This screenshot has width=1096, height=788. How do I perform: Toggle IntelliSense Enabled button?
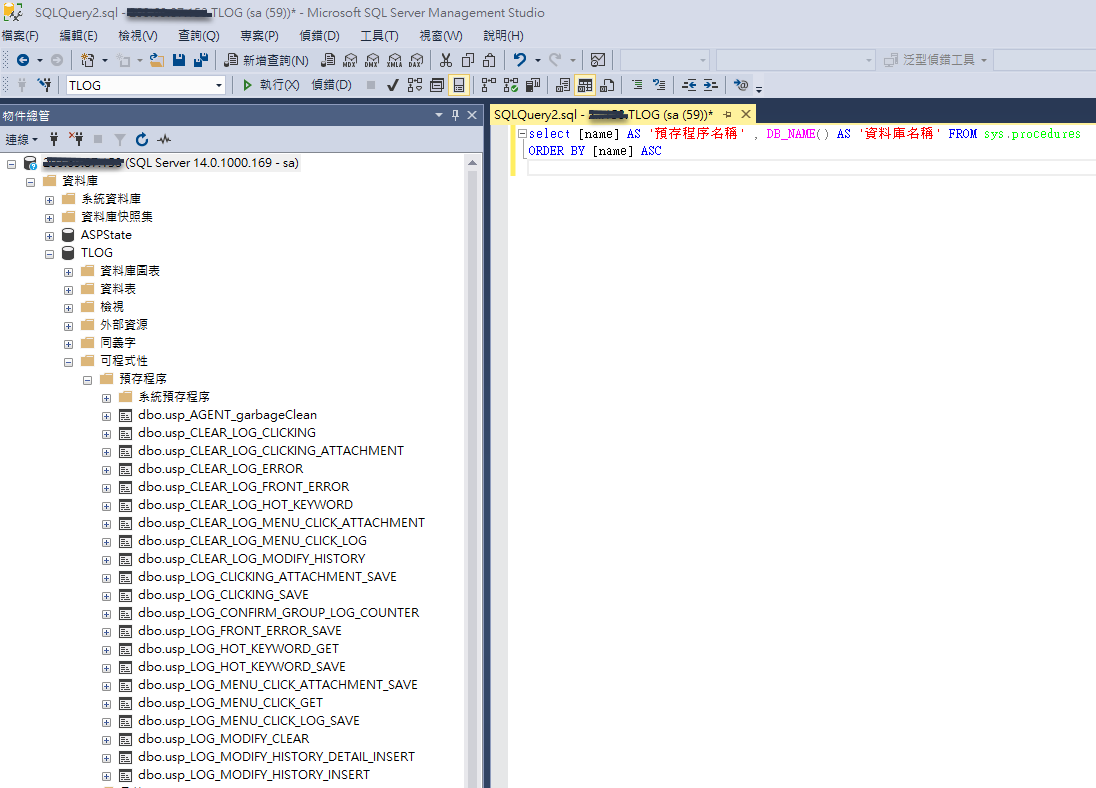(459, 85)
